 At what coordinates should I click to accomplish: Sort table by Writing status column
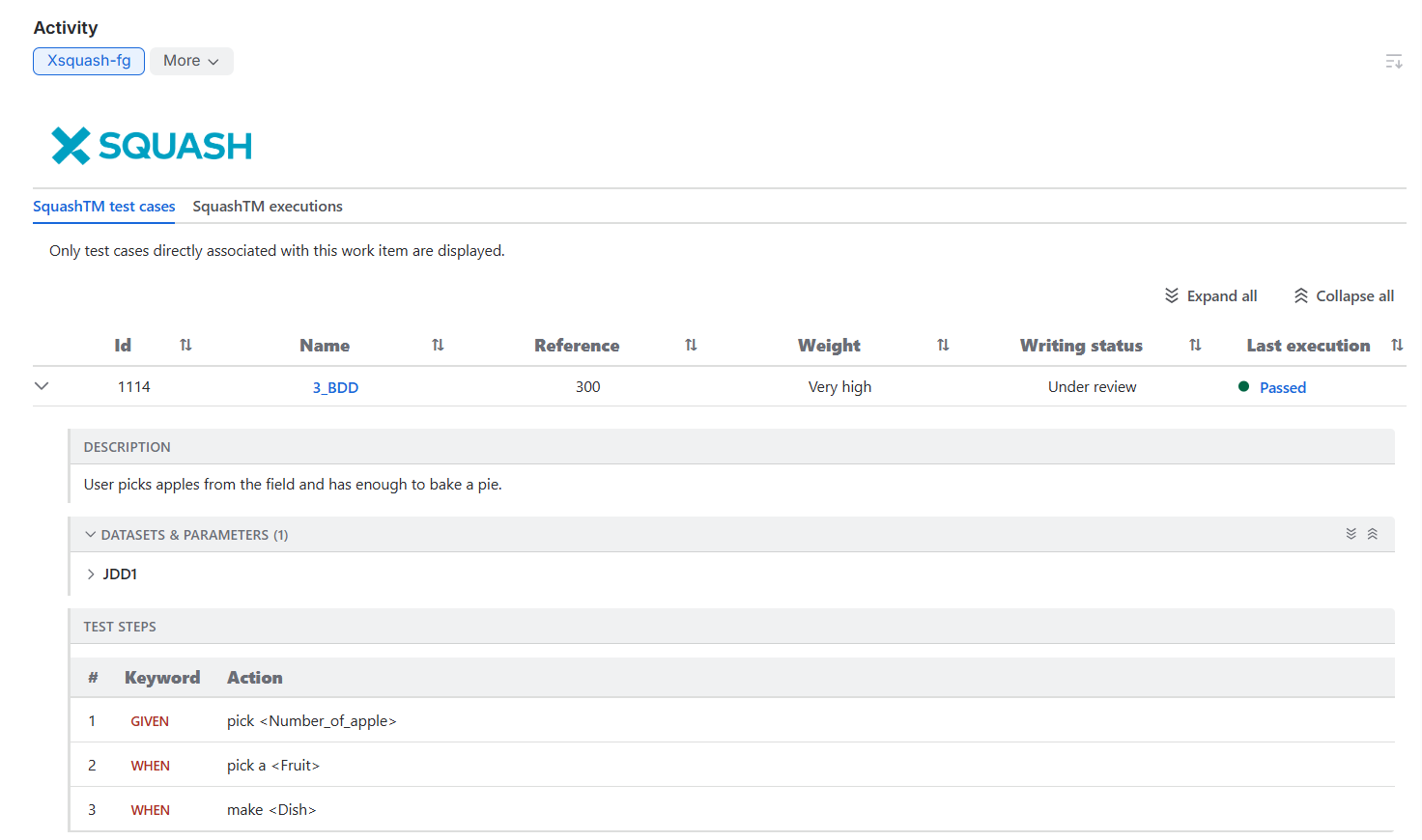click(1195, 345)
